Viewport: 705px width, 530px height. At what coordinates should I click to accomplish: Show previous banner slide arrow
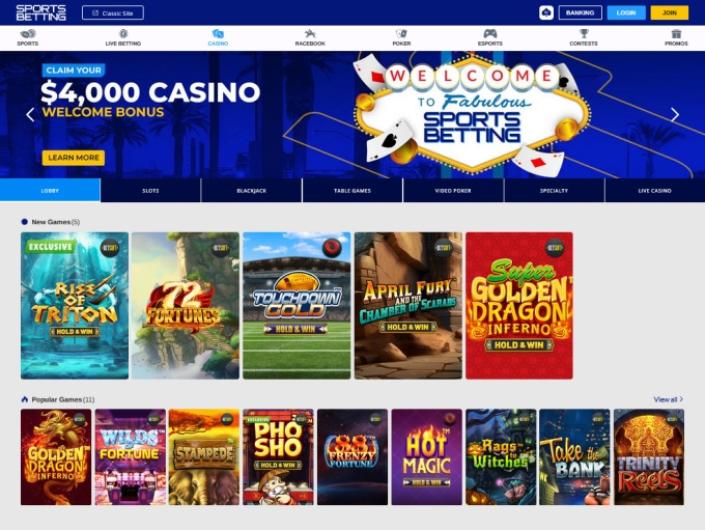[x=30, y=115]
